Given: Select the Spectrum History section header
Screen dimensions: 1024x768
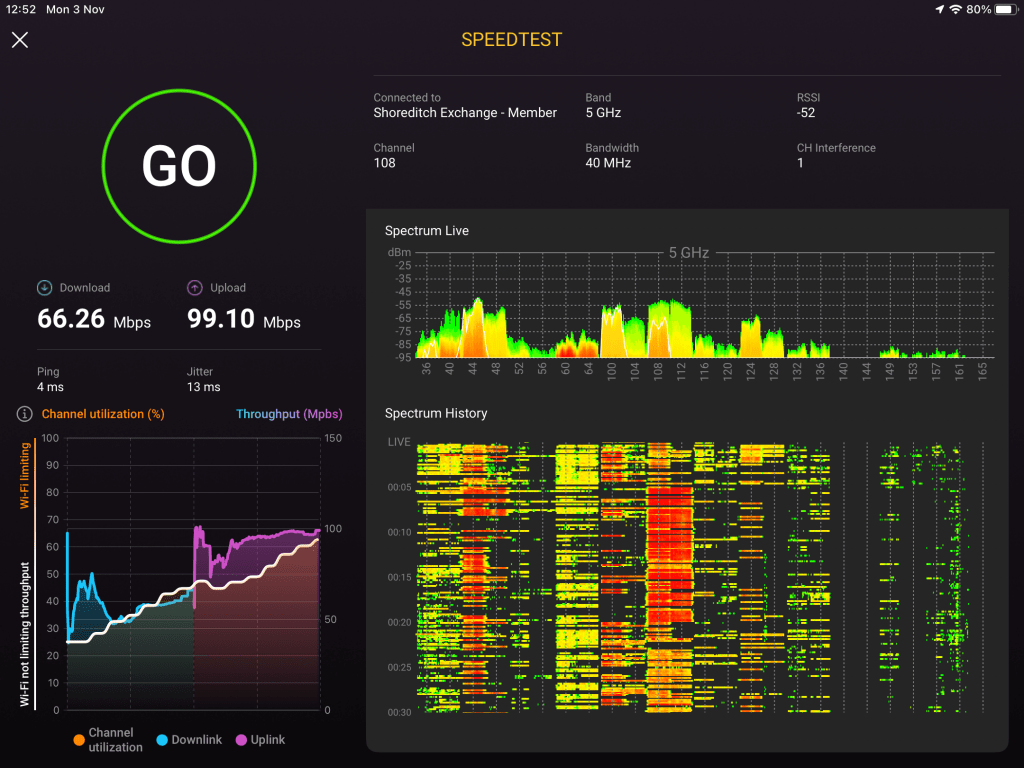Looking at the screenshot, I should pos(434,413).
